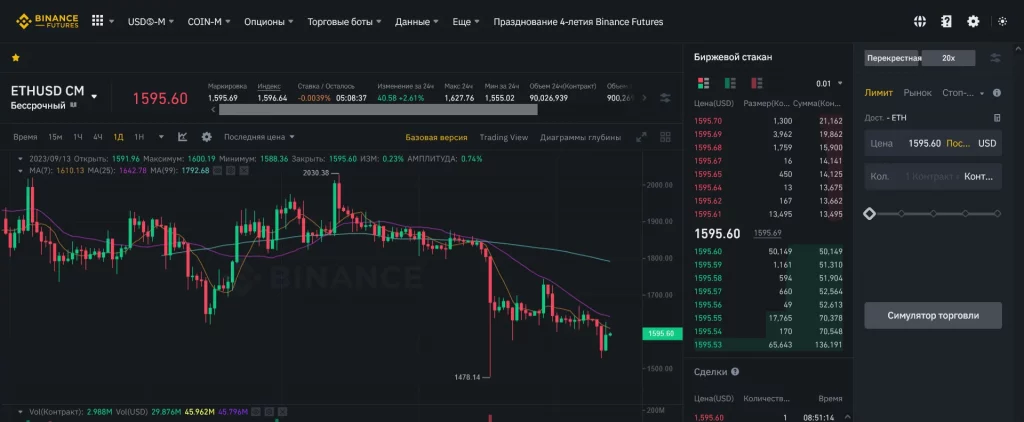Open the USDⓈ-M menu

151,22
